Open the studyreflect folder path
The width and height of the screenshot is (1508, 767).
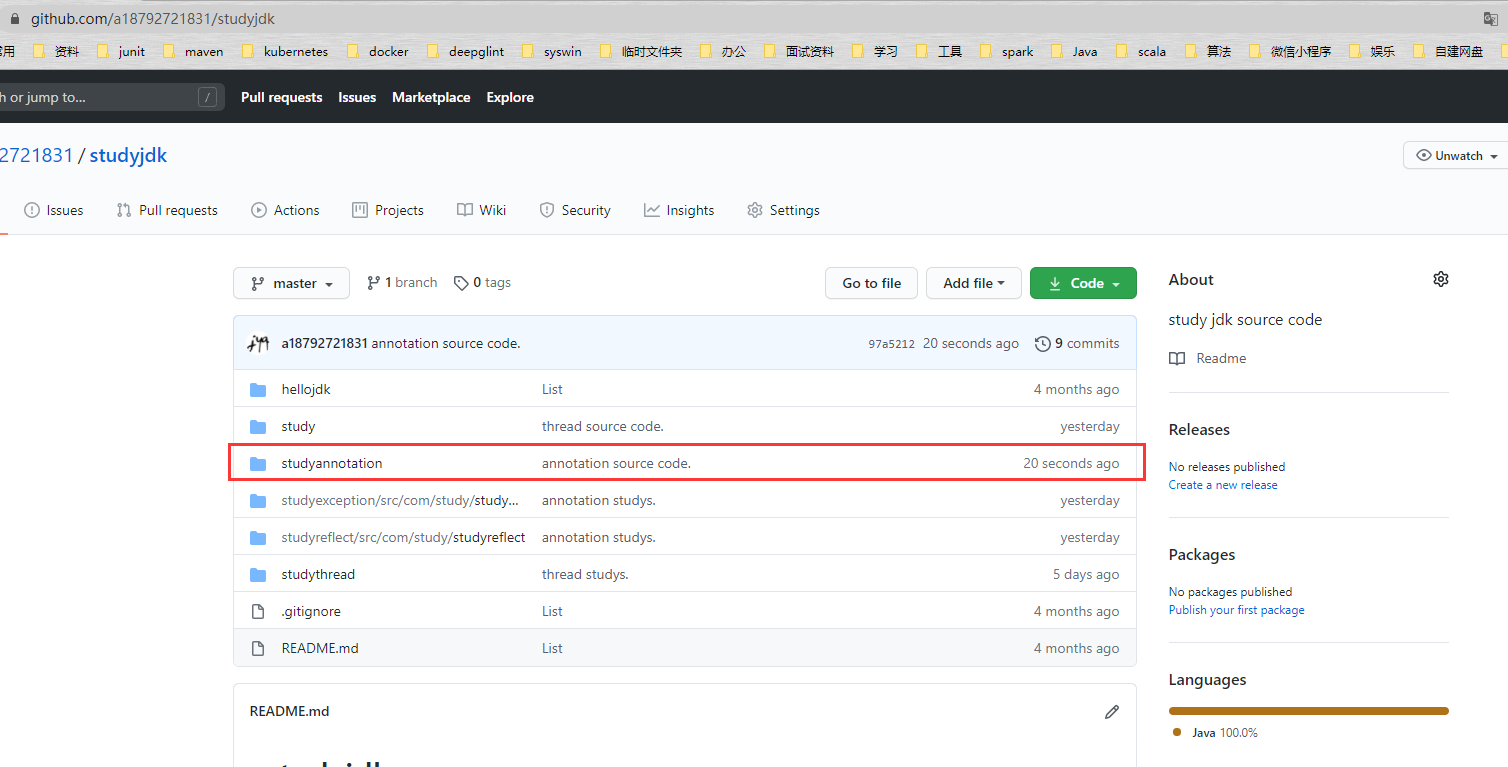pos(403,538)
